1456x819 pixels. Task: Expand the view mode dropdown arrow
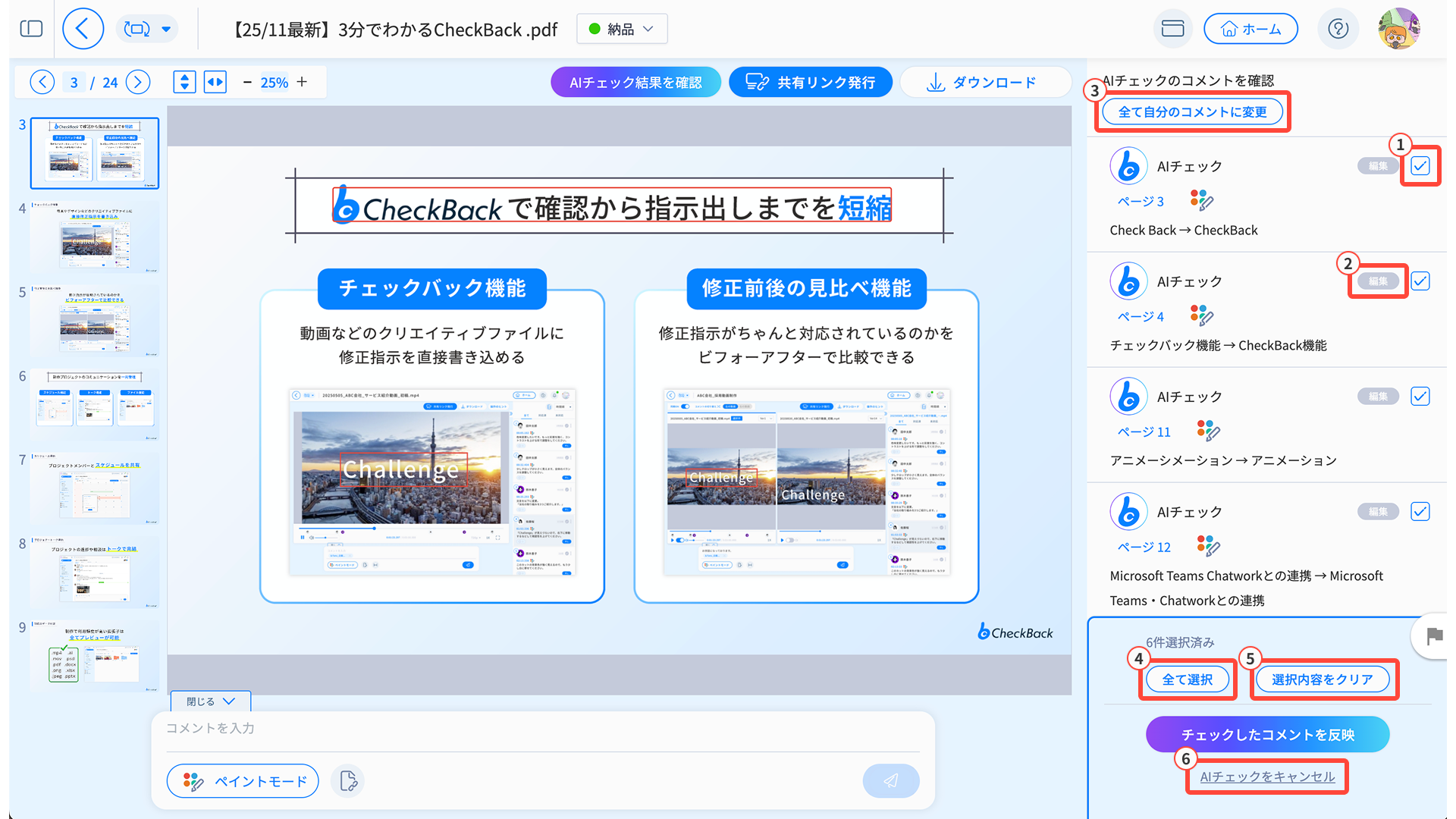click(166, 29)
